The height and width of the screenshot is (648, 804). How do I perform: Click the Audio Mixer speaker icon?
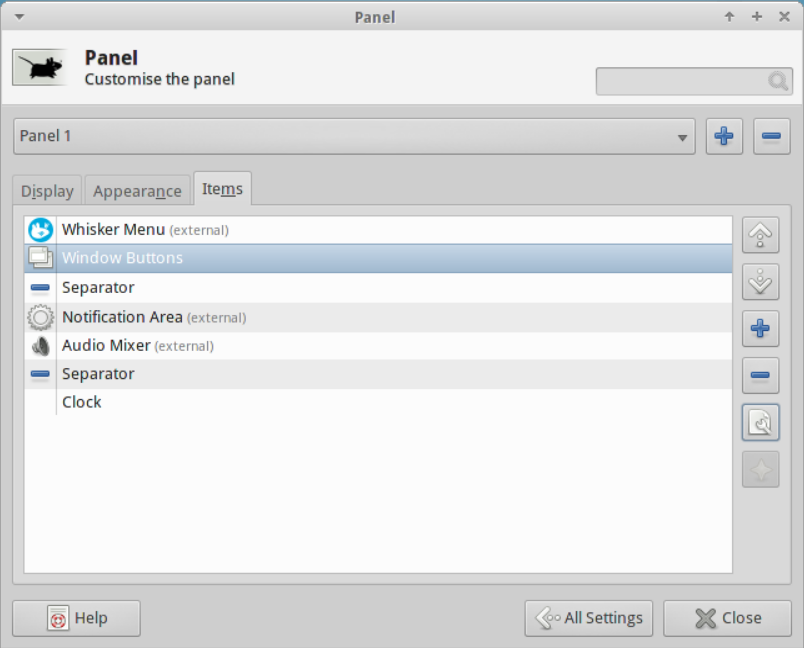[40, 345]
